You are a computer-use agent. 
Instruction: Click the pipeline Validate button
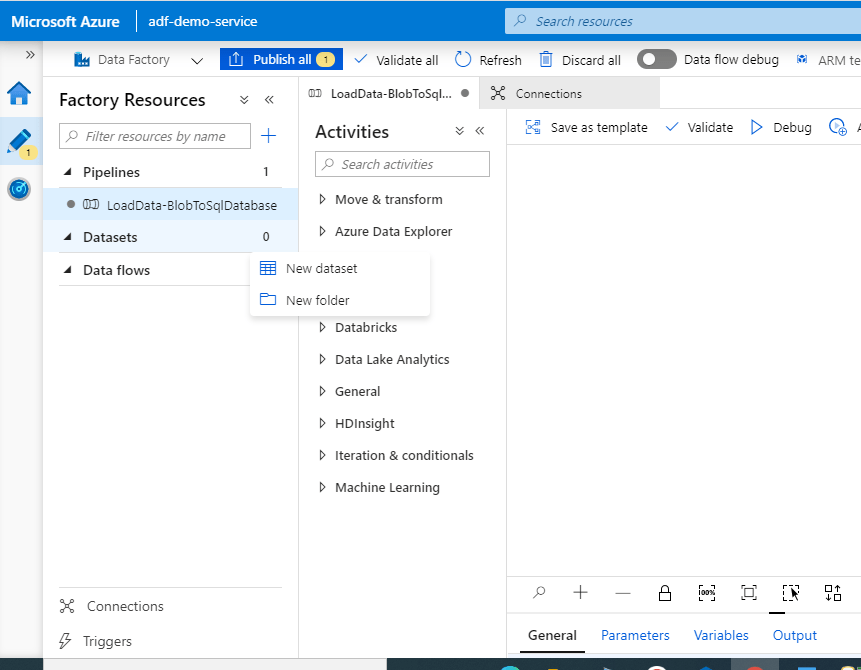point(699,127)
